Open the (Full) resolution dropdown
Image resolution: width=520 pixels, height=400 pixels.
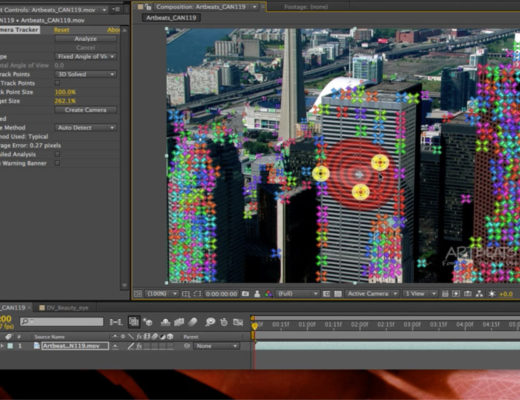tap(297, 294)
